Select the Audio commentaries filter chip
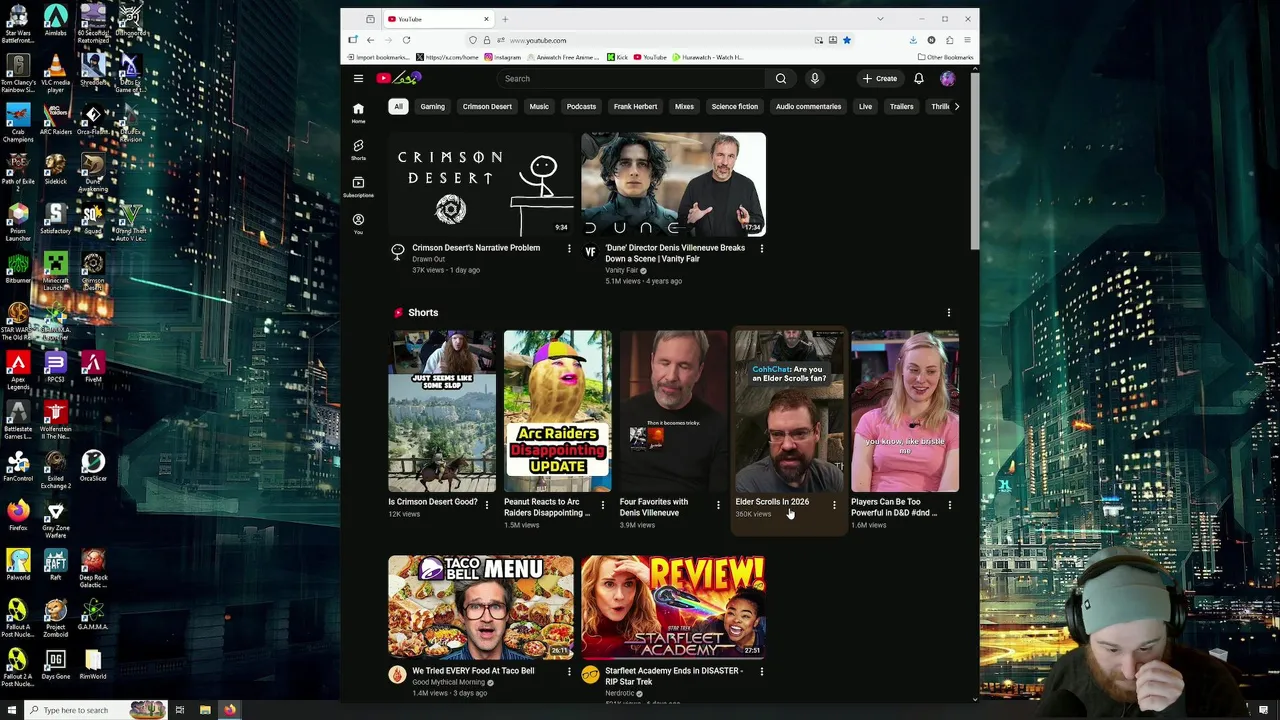Screen dimensions: 1280x720 pos(808,106)
